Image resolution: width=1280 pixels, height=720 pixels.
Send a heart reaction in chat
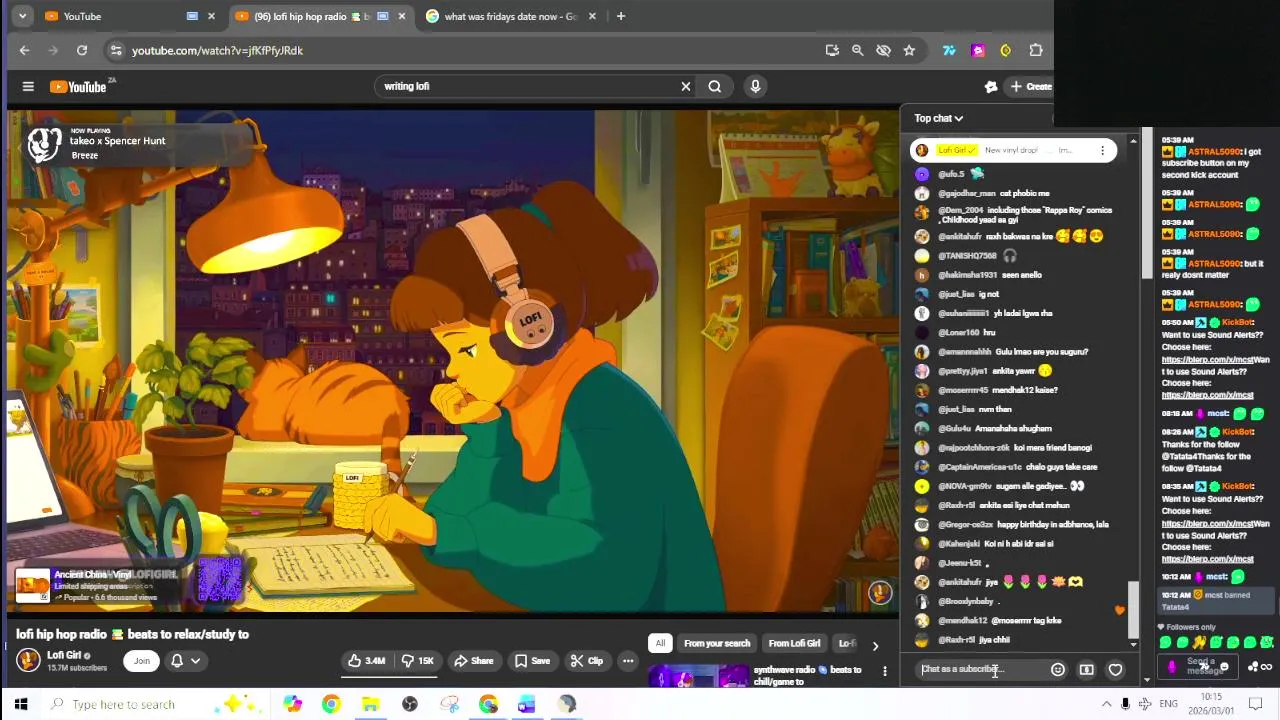pos(1115,670)
